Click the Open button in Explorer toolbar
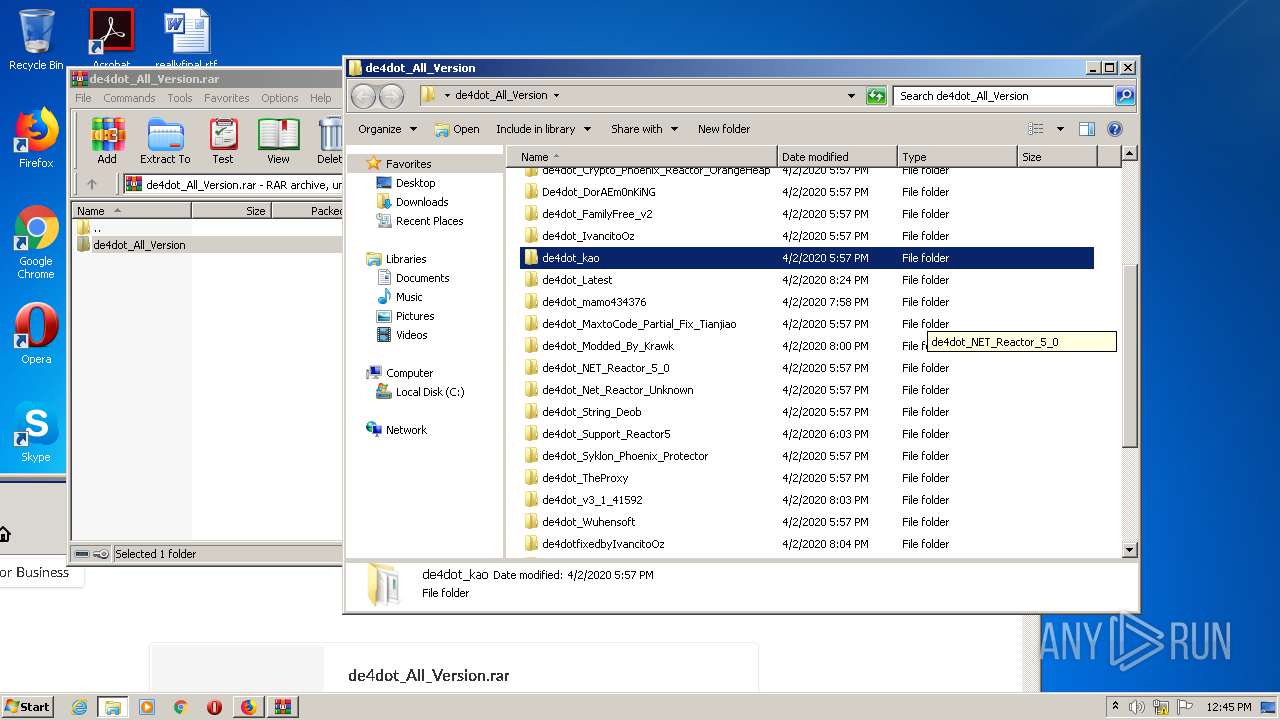The image size is (1280, 720). [x=457, y=129]
